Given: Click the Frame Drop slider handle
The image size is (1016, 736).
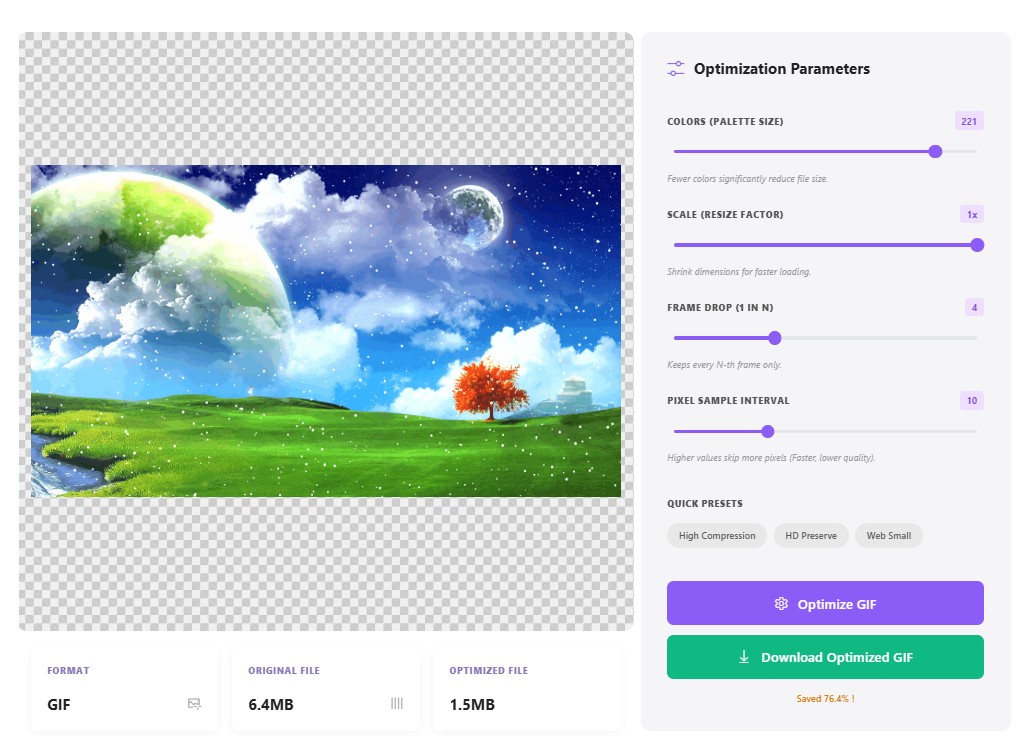Looking at the screenshot, I should [775, 338].
